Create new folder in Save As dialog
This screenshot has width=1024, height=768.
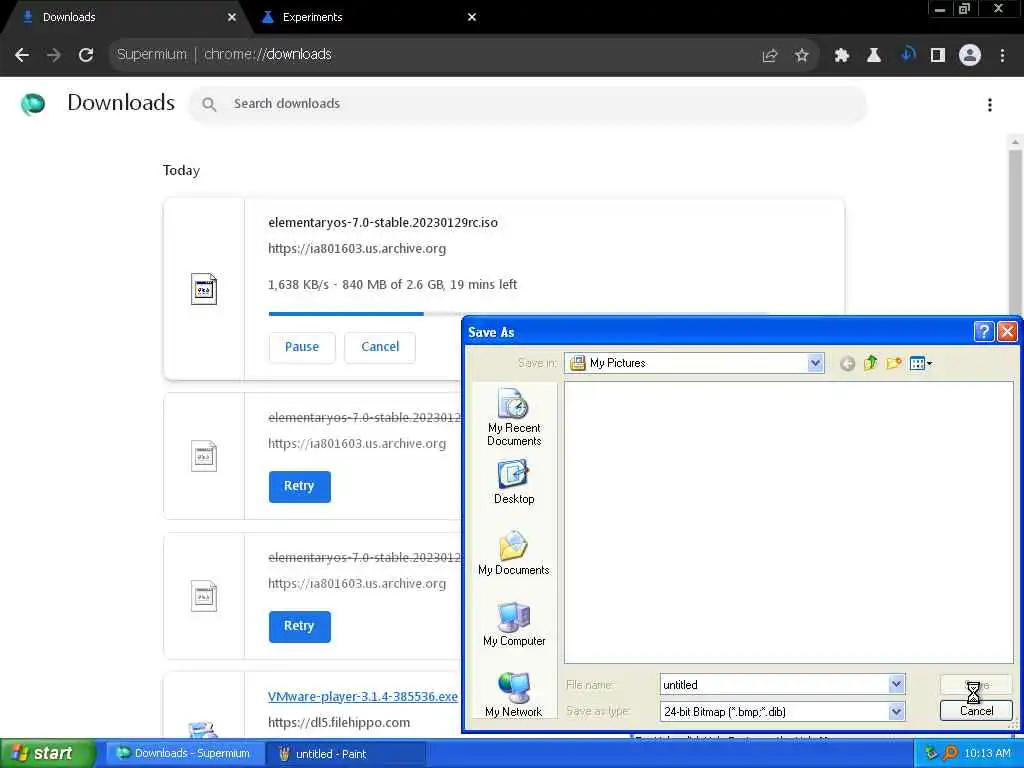pyautogui.click(x=893, y=363)
